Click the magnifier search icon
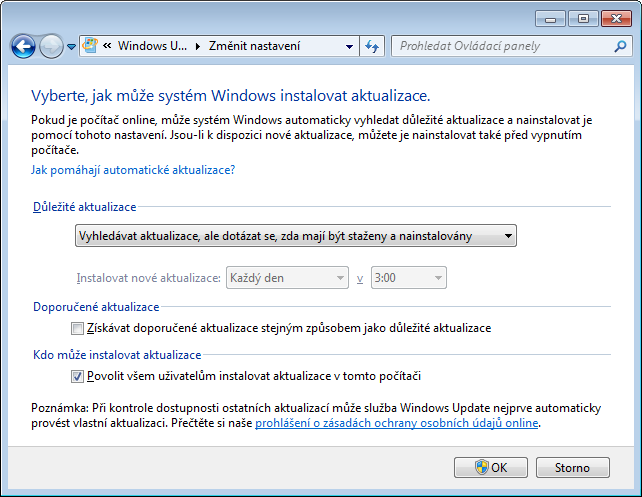This screenshot has height=497, width=642. click(621, 46)
